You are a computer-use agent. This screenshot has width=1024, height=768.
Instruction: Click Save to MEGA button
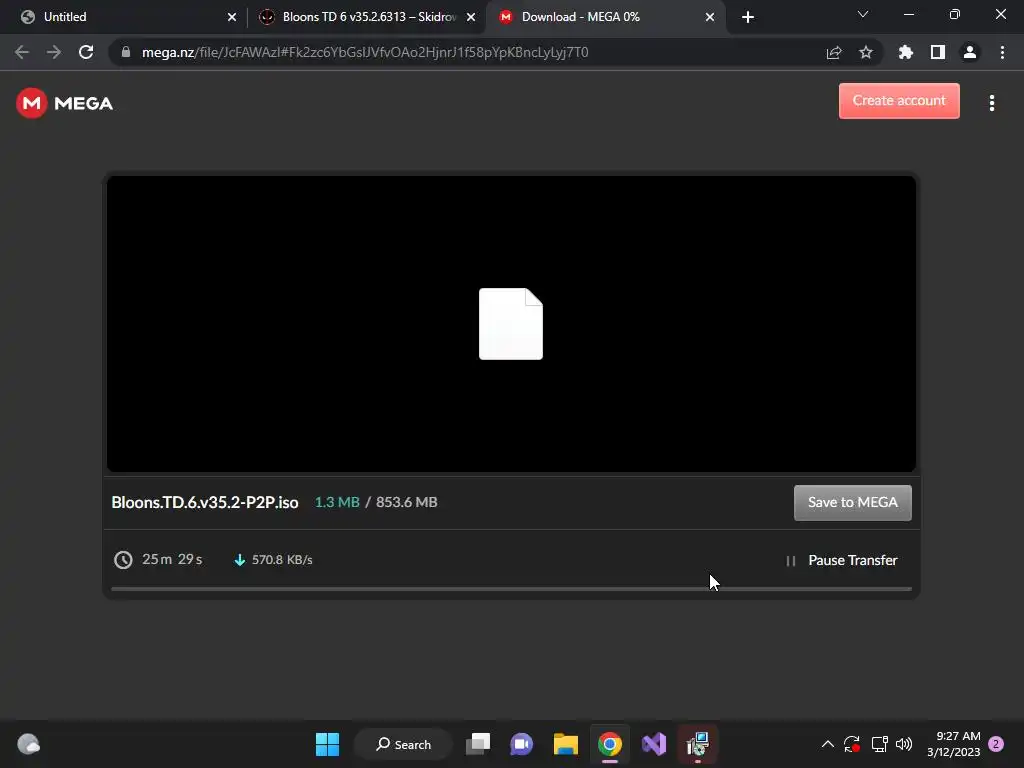pos(852,502)
